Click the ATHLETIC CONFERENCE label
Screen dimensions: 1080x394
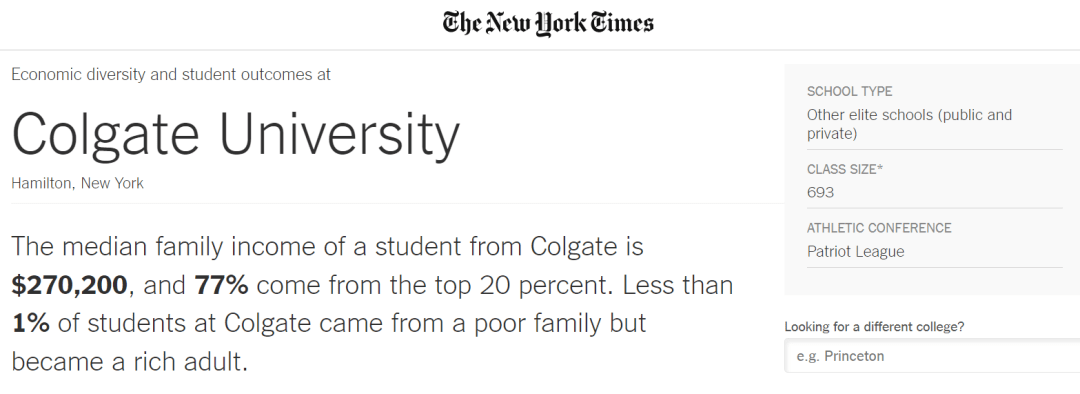click(879, 228)
